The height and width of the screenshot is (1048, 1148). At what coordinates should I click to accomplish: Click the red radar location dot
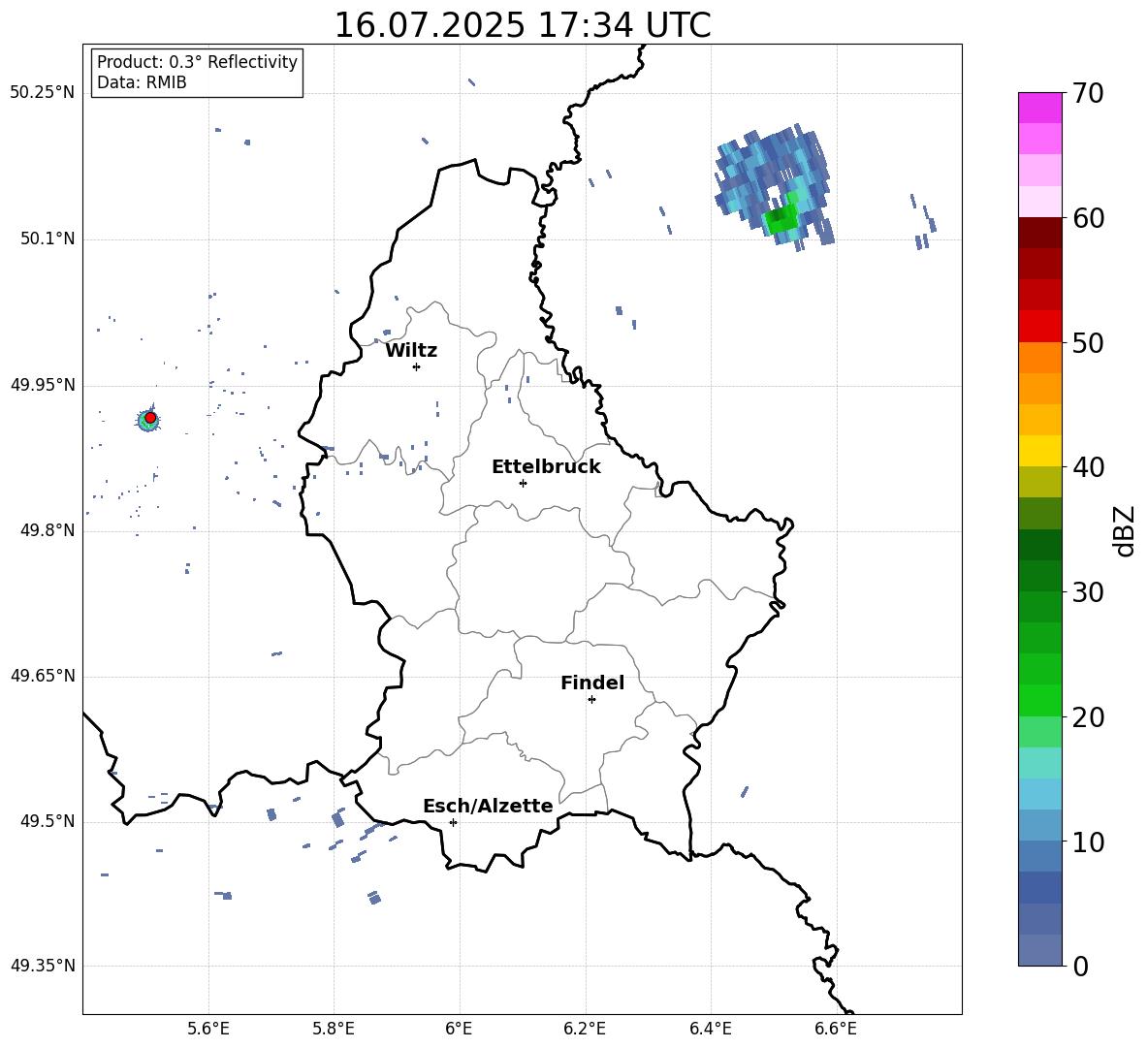150,418
